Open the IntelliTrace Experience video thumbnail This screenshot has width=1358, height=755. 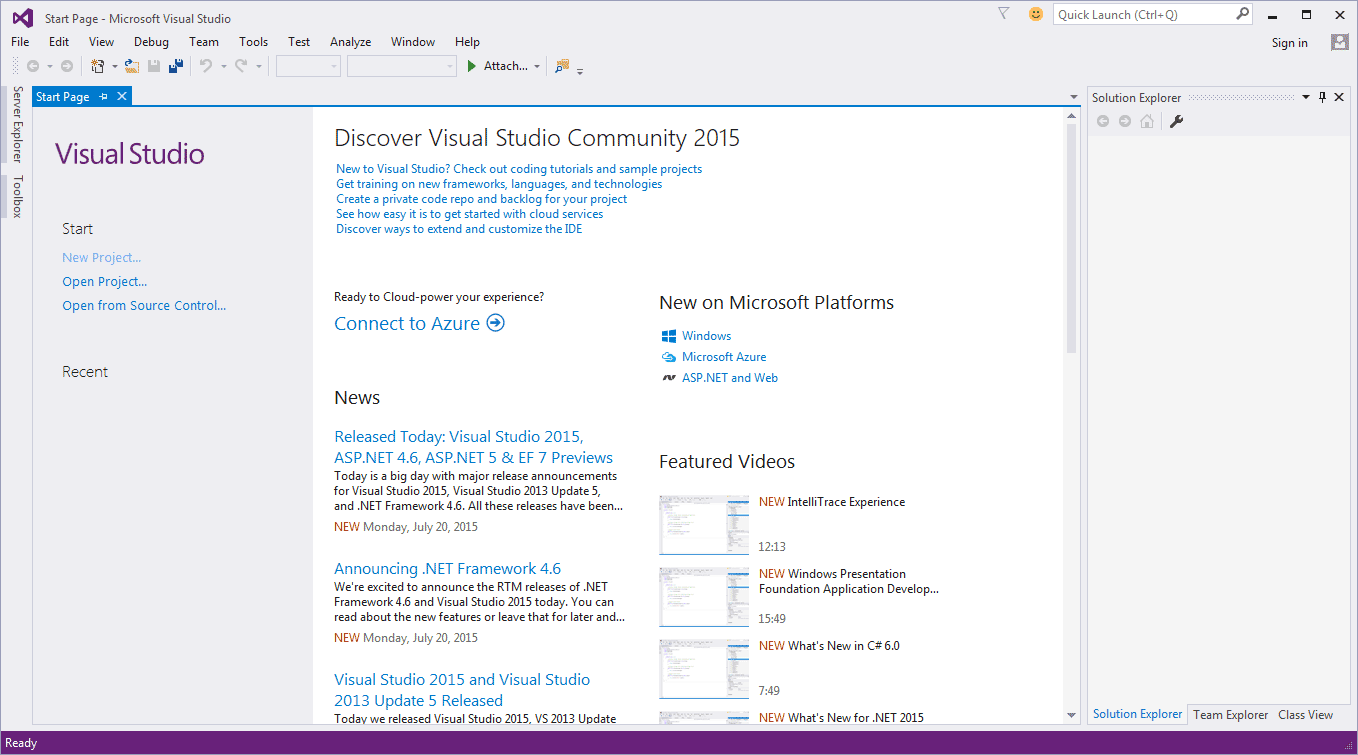pos(704,524)
